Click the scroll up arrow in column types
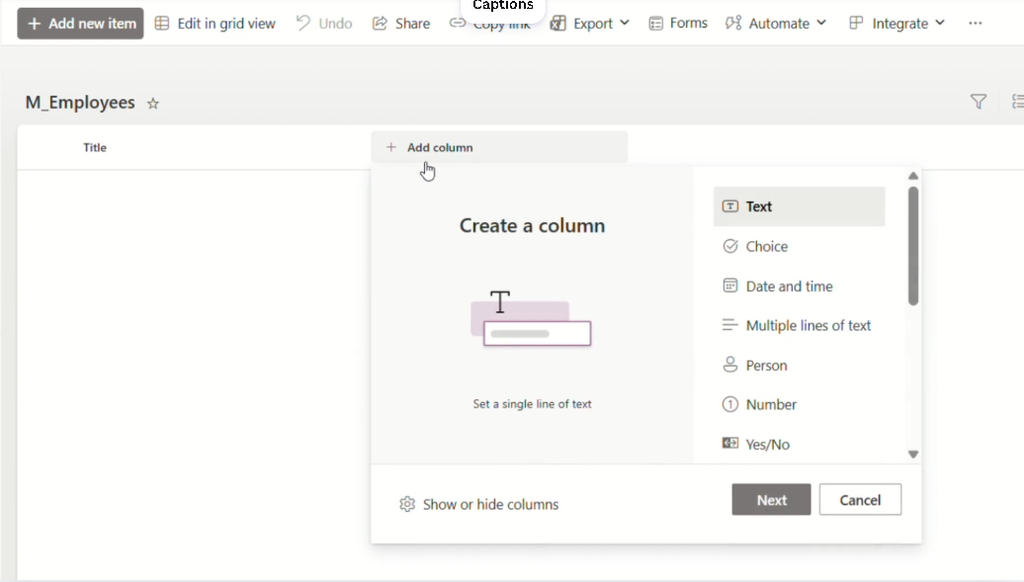The width and height of the screenshot is (1024, 582). (913, 176)
